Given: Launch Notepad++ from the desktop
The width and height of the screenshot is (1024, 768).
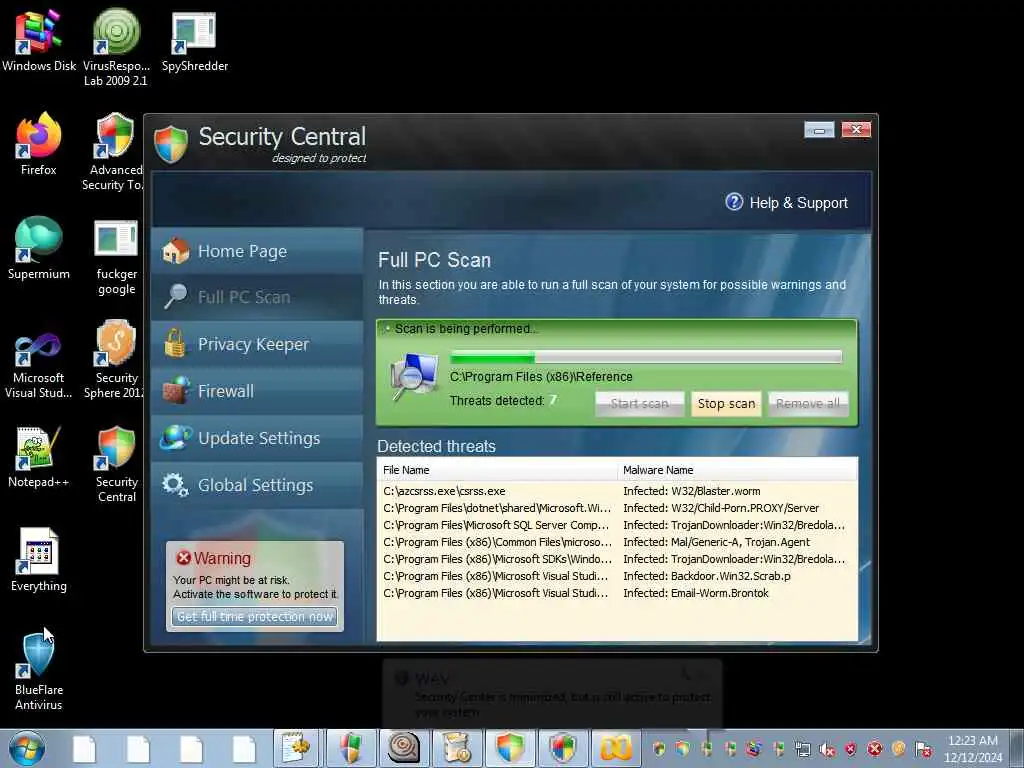Looking at the screenshot, I should (39, 457).
